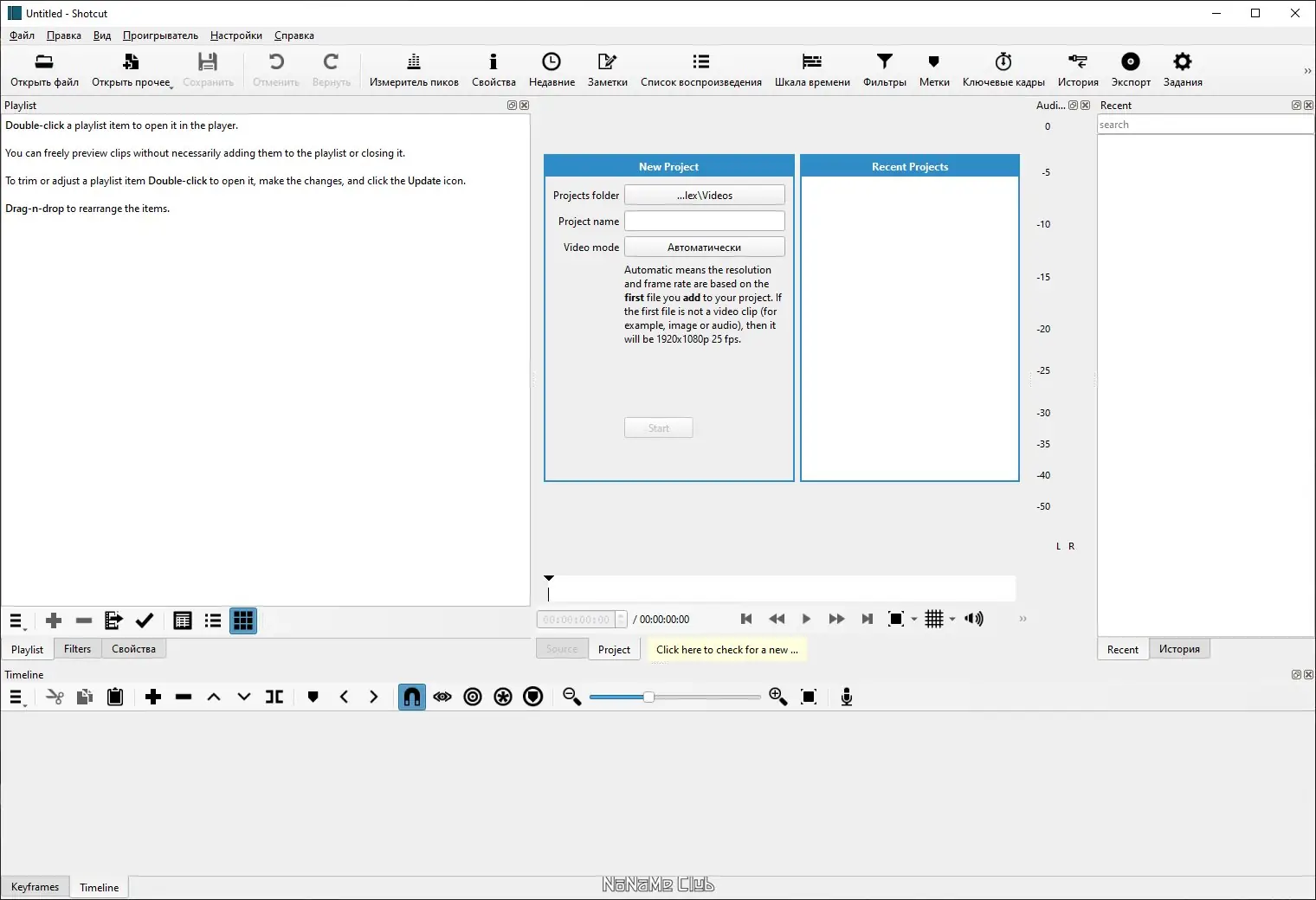
Task: Click the check for new version notice
Action: (727, 649)
